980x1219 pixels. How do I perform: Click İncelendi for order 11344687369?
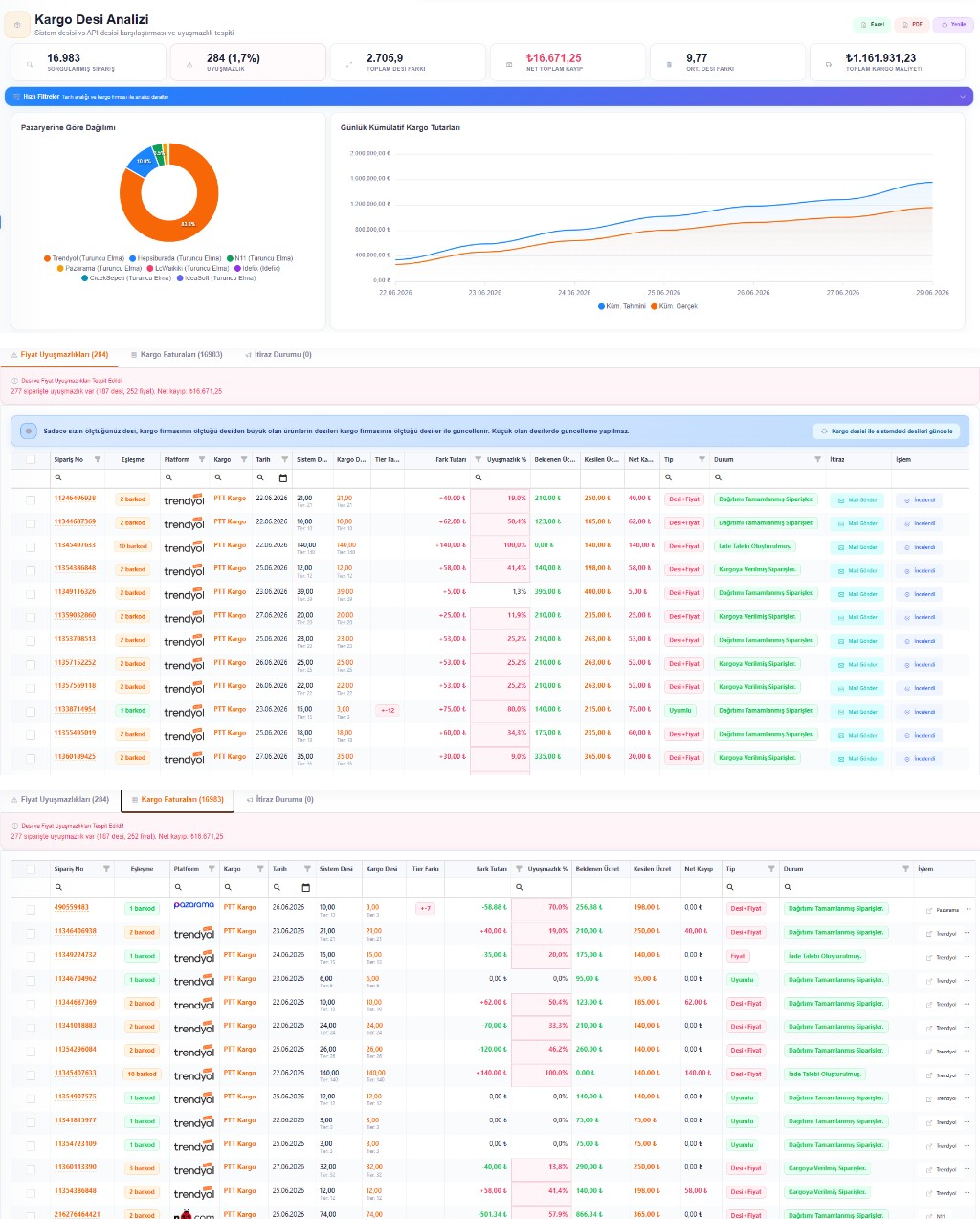coord(920,523)
